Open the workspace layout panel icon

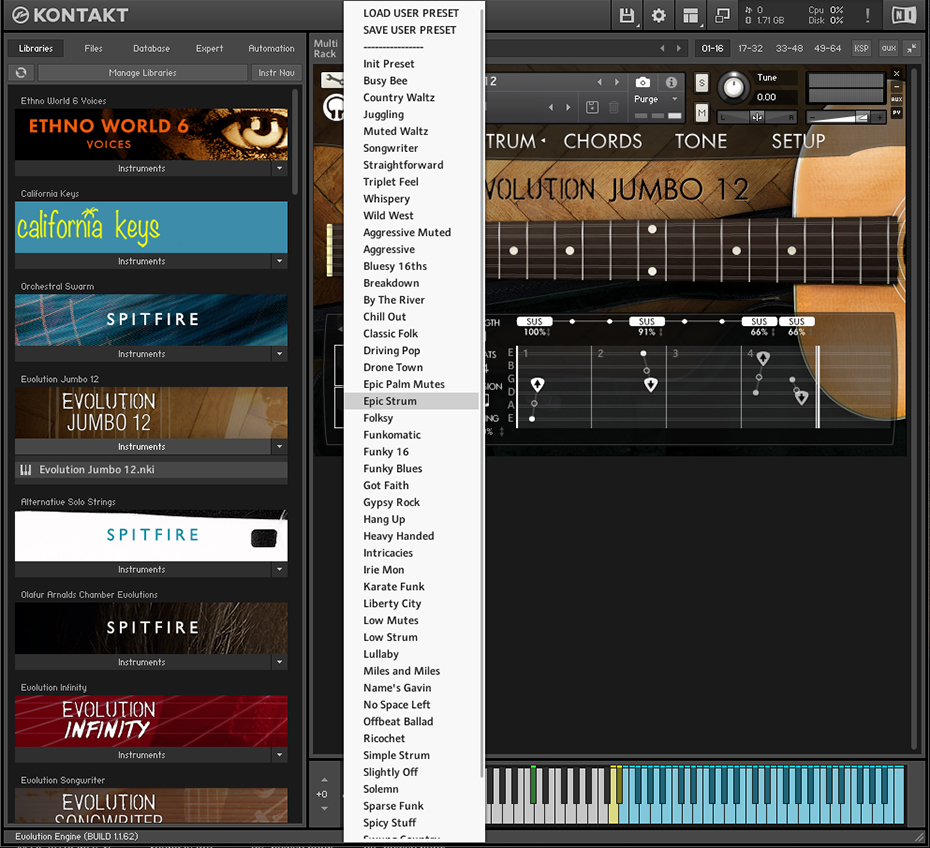coord(690,15)
